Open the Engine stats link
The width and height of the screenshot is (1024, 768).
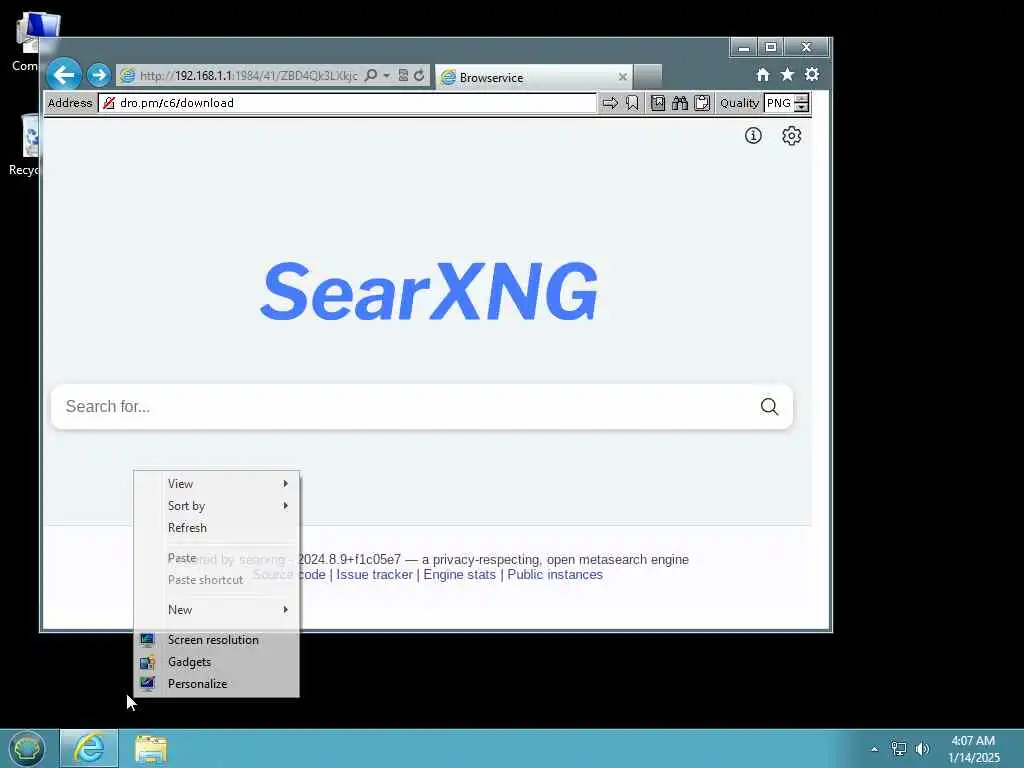pos(459,575)
